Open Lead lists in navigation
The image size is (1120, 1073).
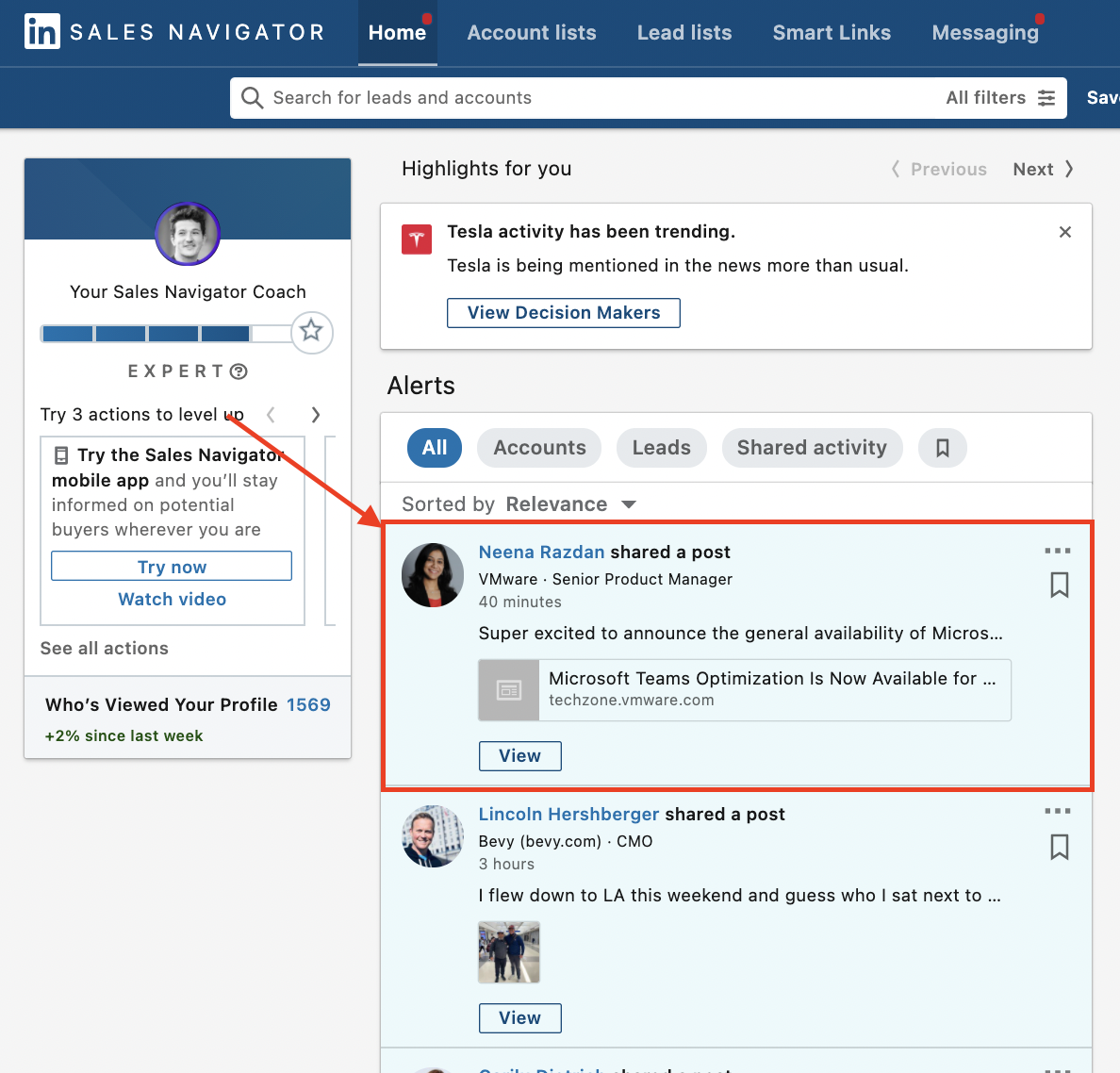pos(684,33)
